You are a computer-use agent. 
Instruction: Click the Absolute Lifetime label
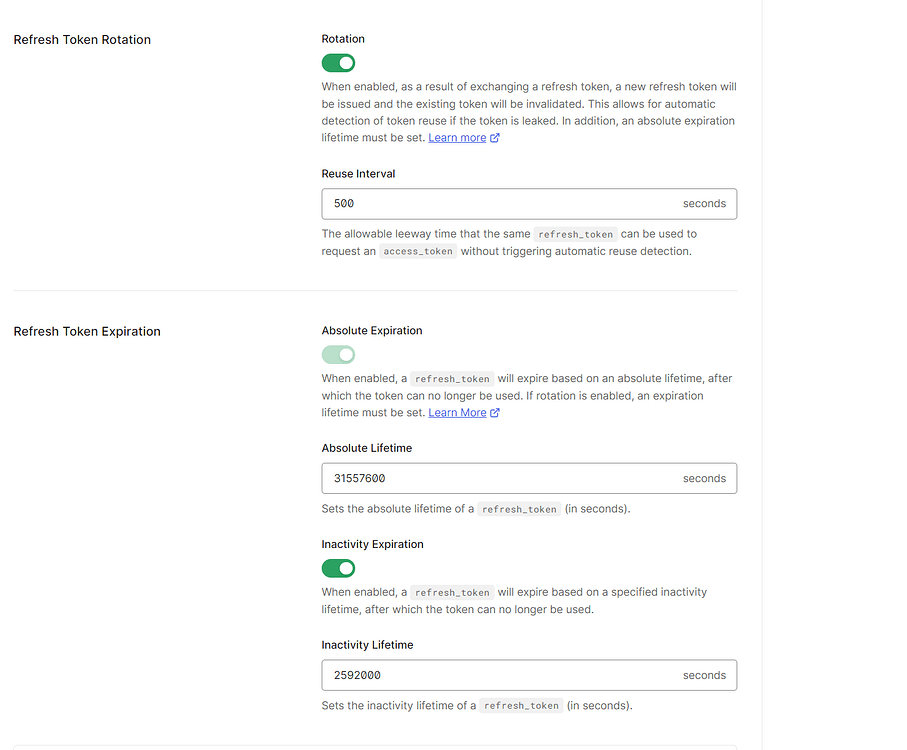click(366, 448)
